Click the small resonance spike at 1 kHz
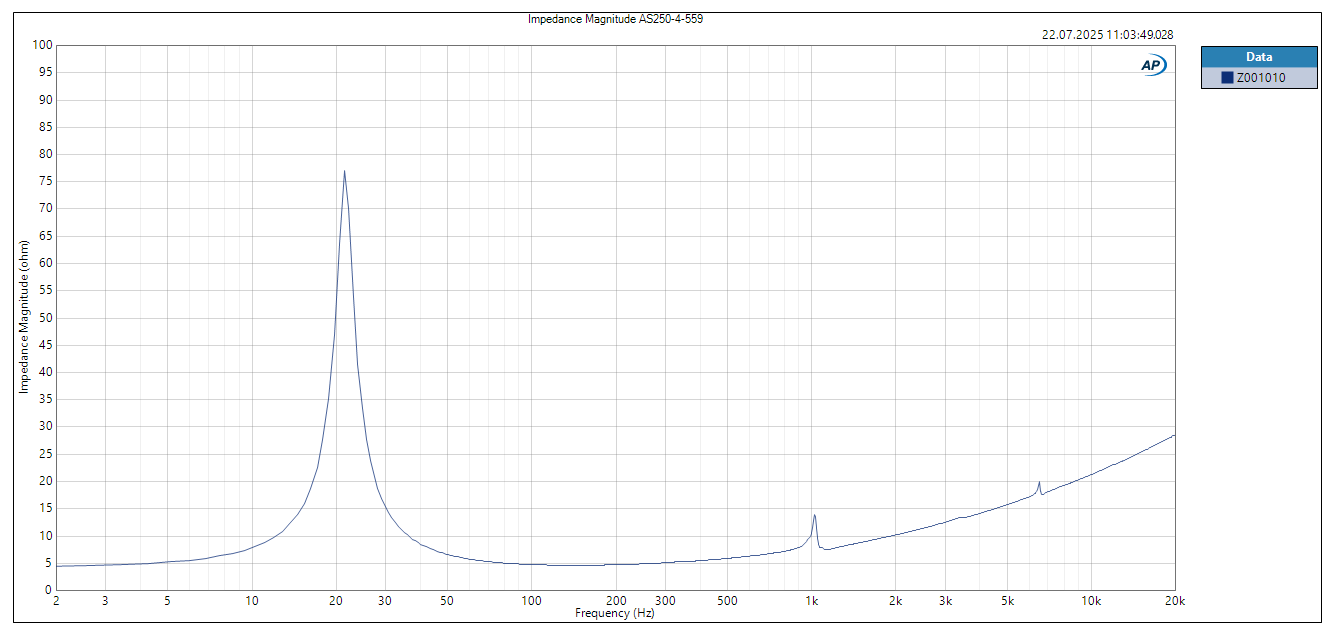The height and width of the screenshot is (635, 1335). [816, 515]
